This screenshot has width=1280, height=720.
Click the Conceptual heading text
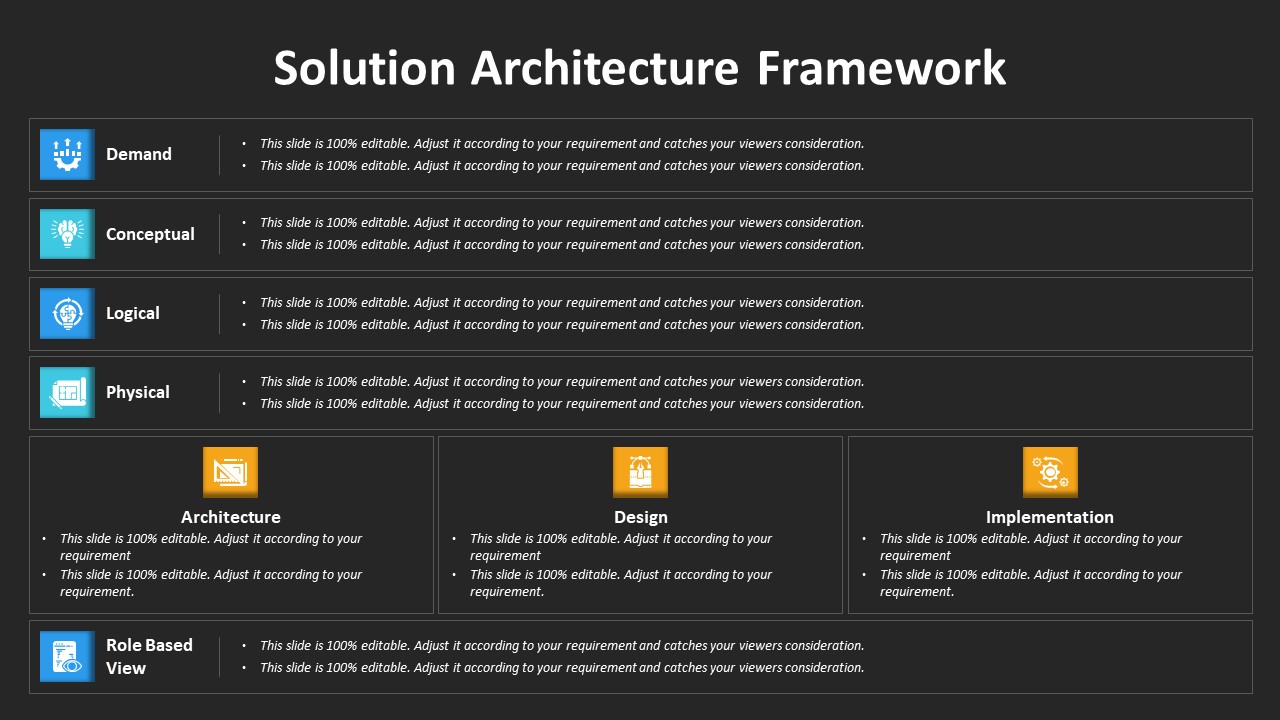pyautogui.click(x=150, y=234)
